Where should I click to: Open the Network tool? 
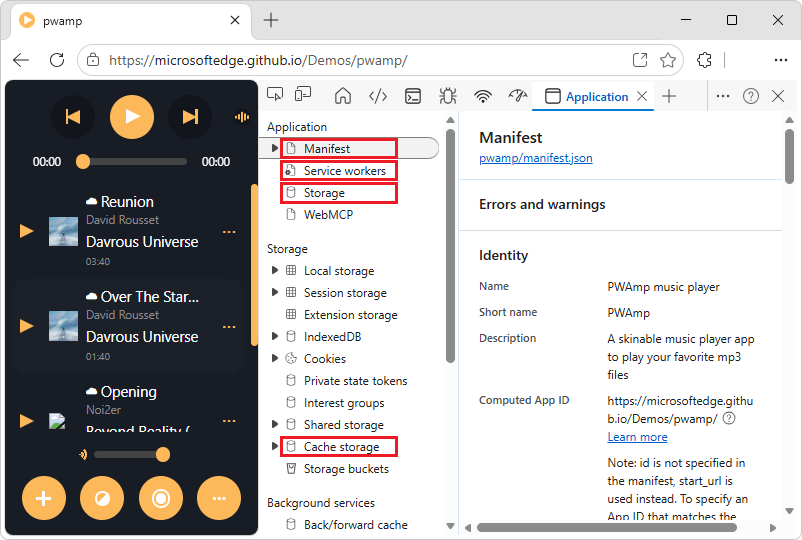tap(483, 96)
